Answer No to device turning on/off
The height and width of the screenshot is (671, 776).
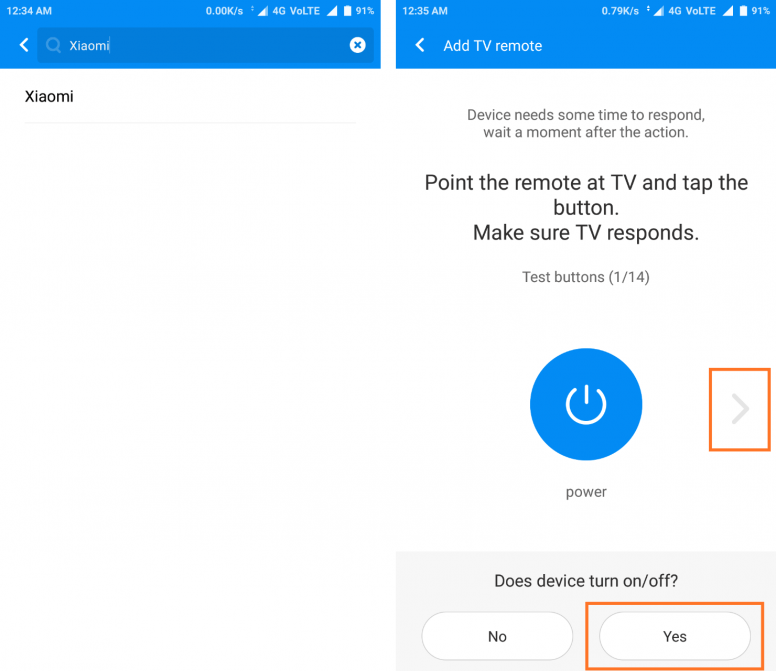point(497,636)
